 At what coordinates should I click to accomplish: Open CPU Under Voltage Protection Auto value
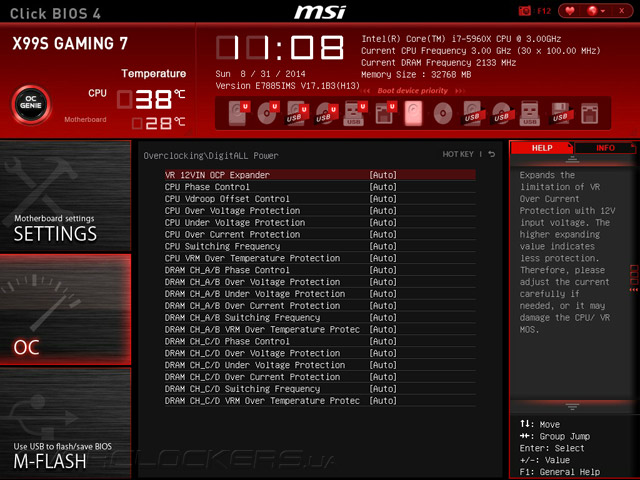(383, 222)
